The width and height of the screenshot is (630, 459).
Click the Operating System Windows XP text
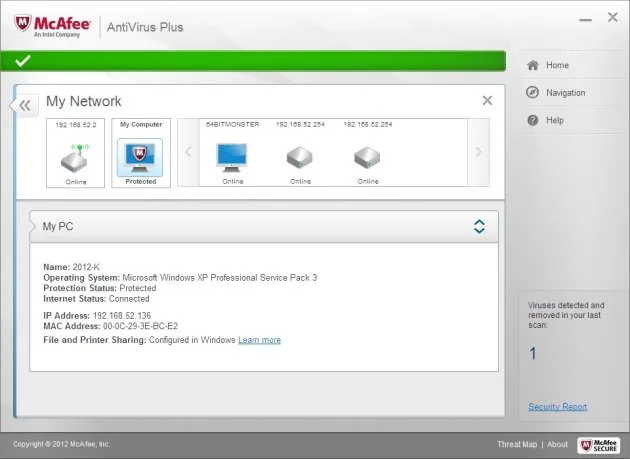[x=219, y=278]
